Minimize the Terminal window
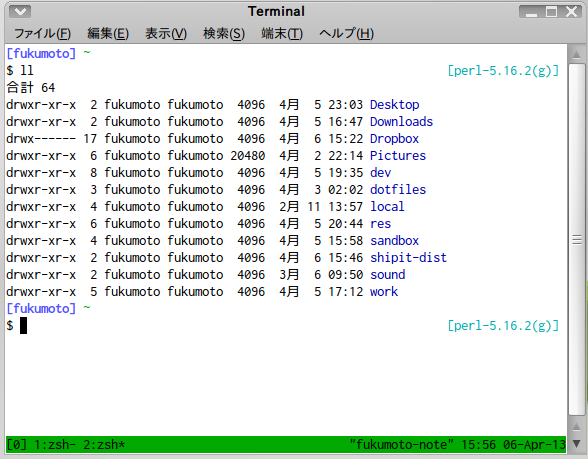 point(531,12)
